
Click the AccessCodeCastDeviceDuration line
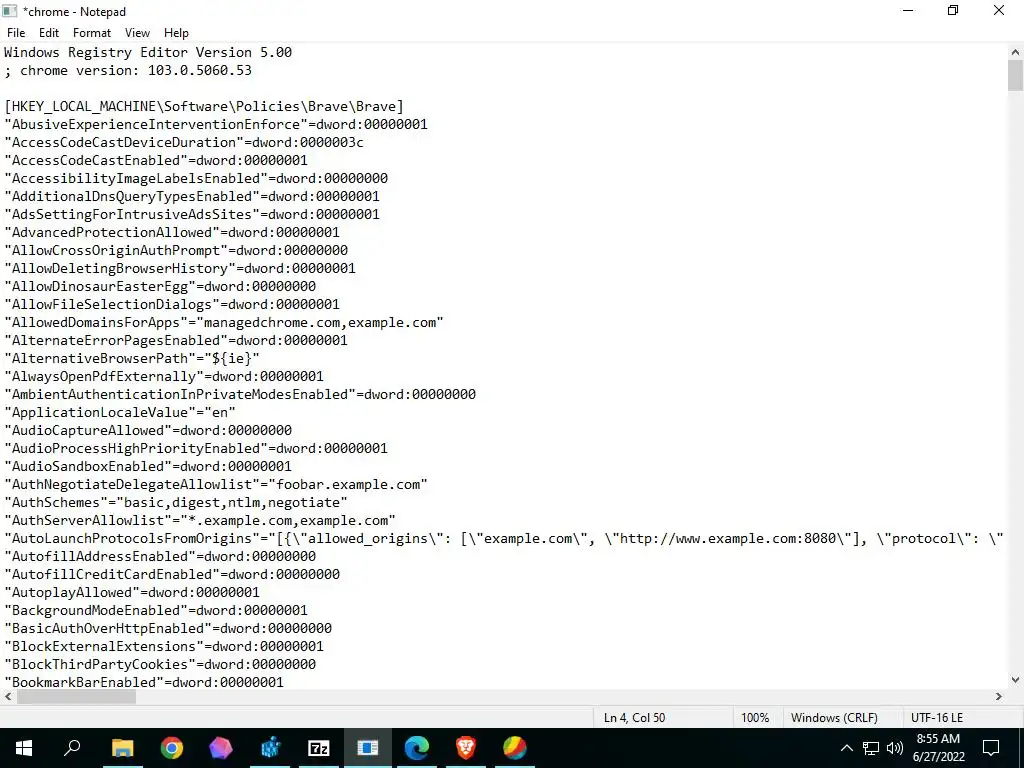[x=184, y=142]
